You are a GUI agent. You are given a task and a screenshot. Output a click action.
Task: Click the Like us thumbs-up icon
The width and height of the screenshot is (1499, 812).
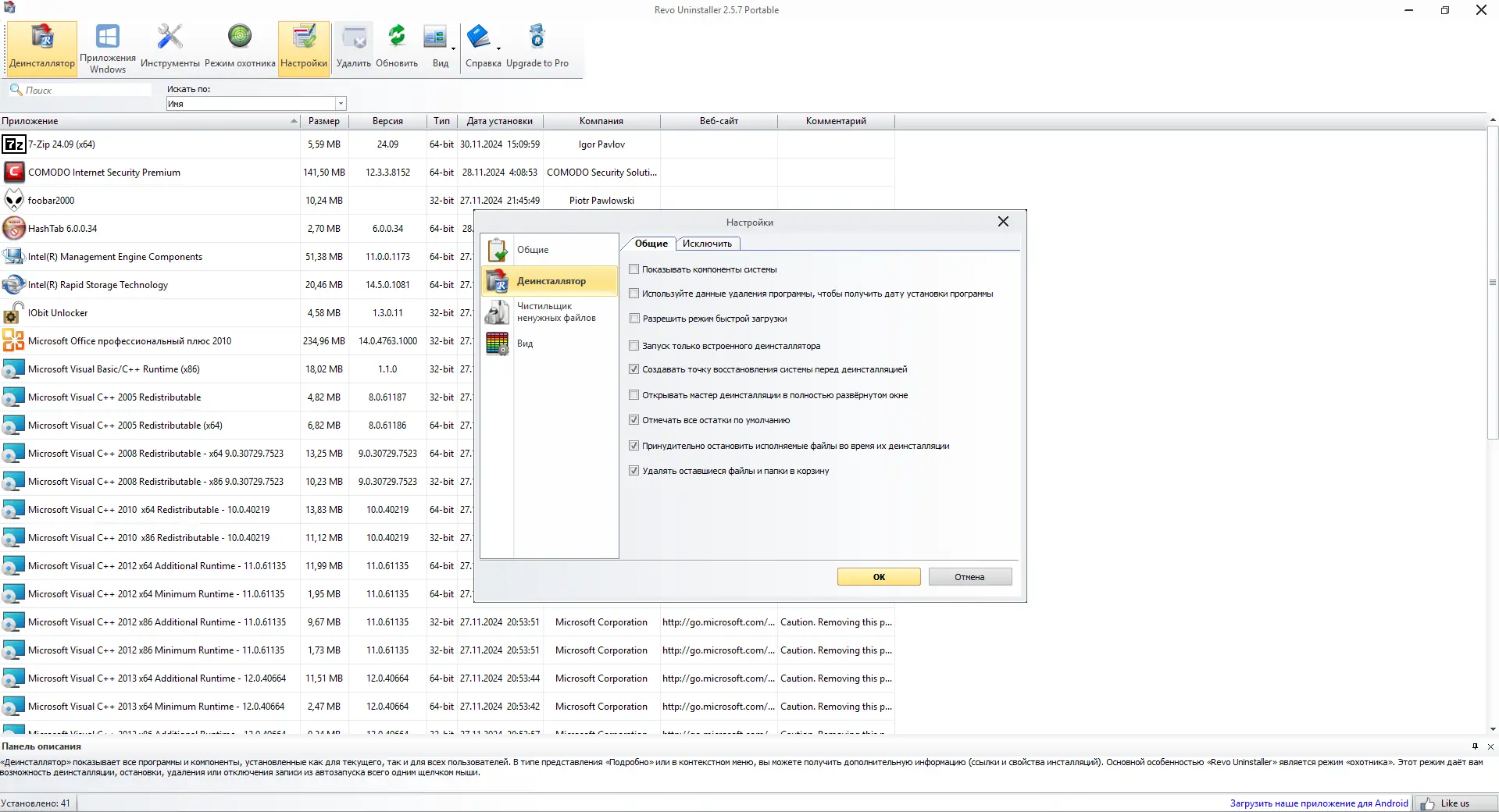point(1428,803)
